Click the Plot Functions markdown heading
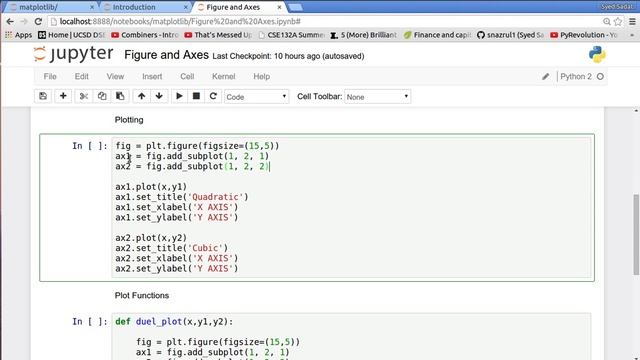640x360 pixels. point(142,296)
